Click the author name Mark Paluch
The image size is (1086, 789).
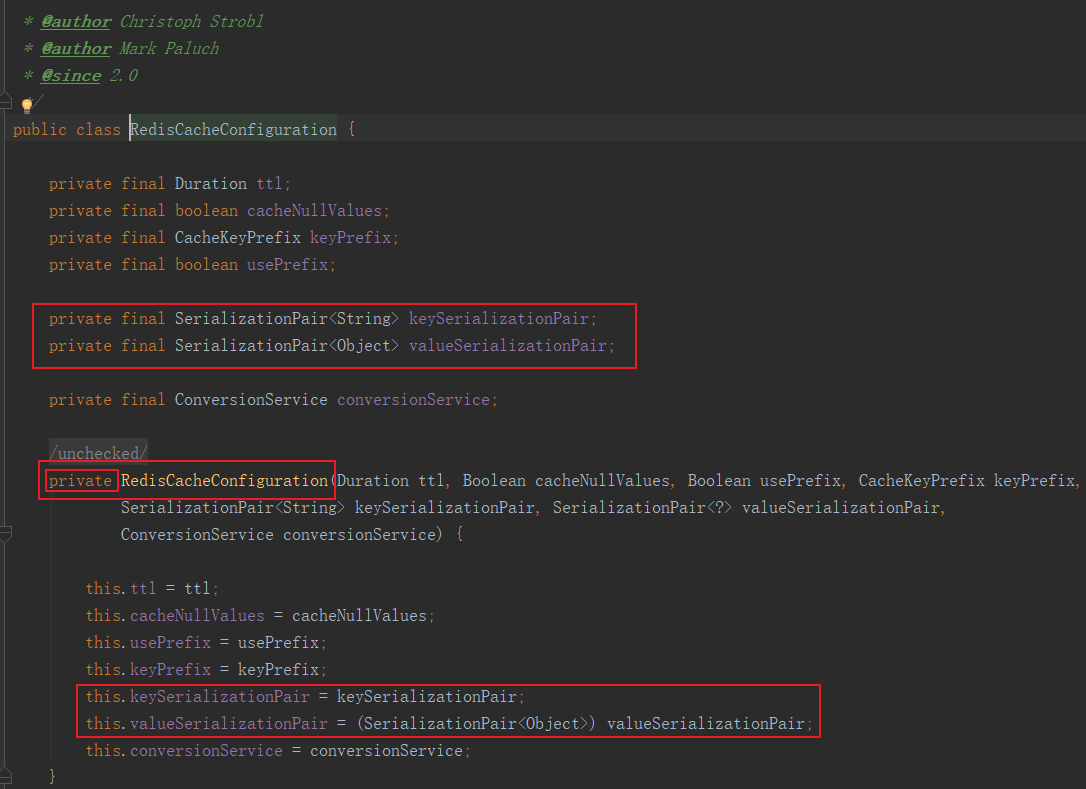(x=170, y=48)
